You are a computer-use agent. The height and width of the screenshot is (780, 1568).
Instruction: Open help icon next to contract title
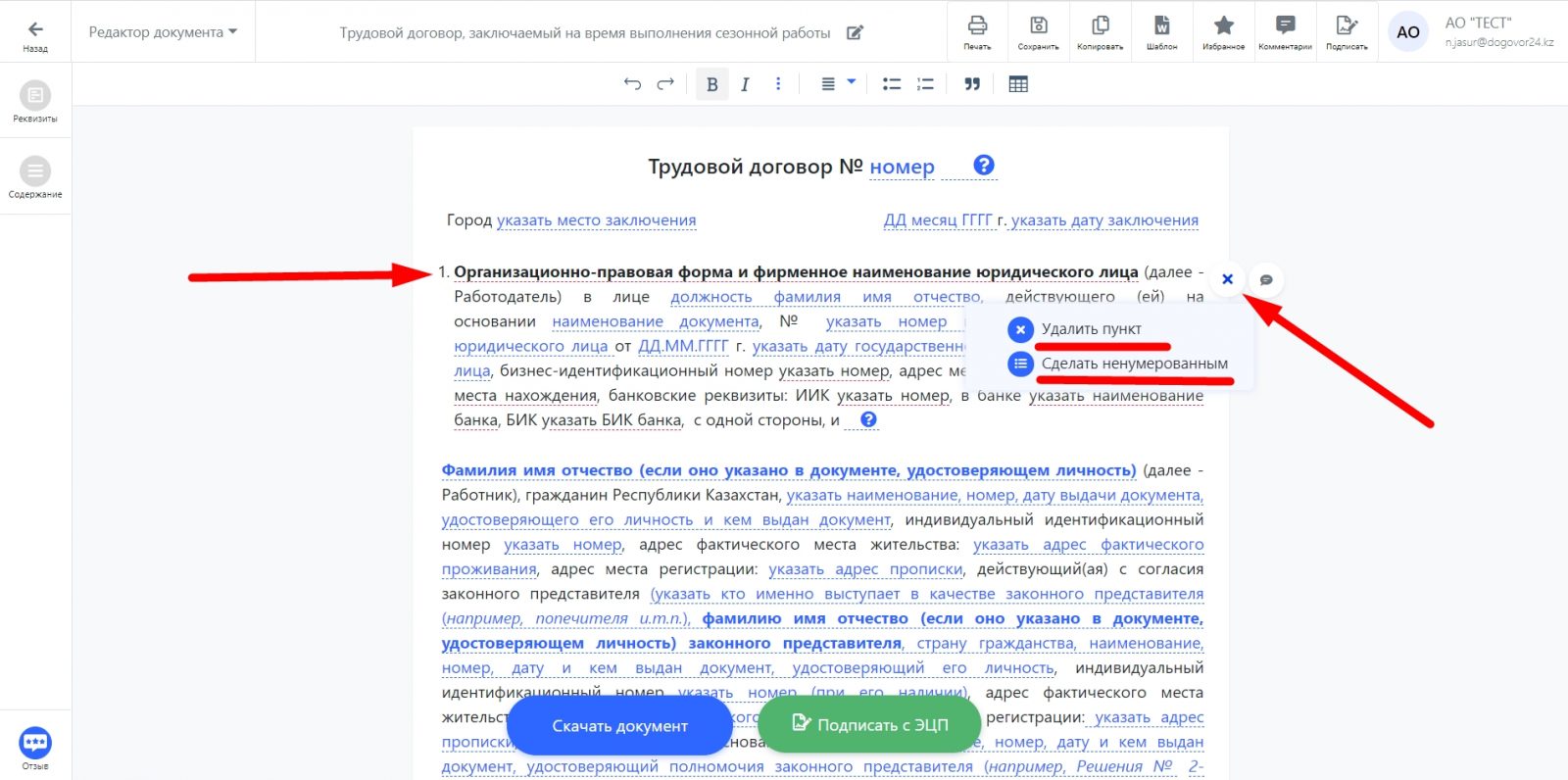pyautogui.click(x=984, y=166)
